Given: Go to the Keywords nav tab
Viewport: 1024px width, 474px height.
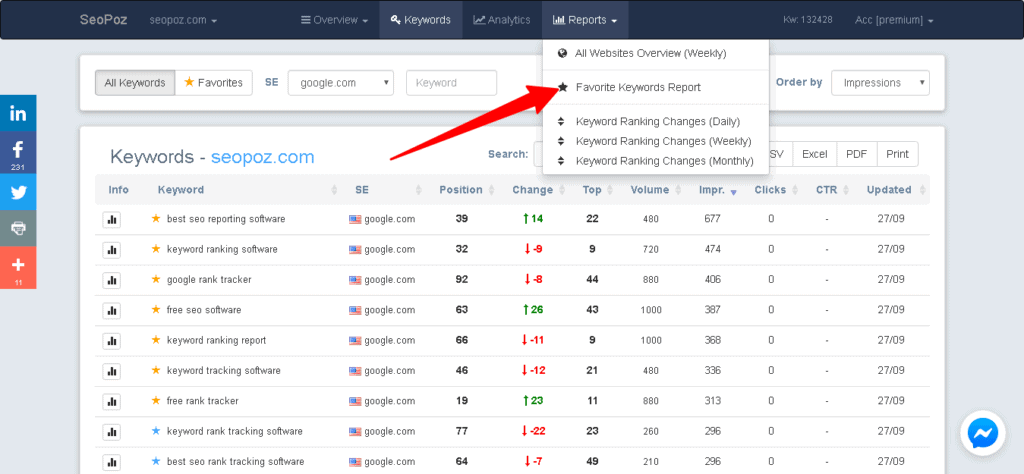Looking at the screenshot, I should (421, 20).
